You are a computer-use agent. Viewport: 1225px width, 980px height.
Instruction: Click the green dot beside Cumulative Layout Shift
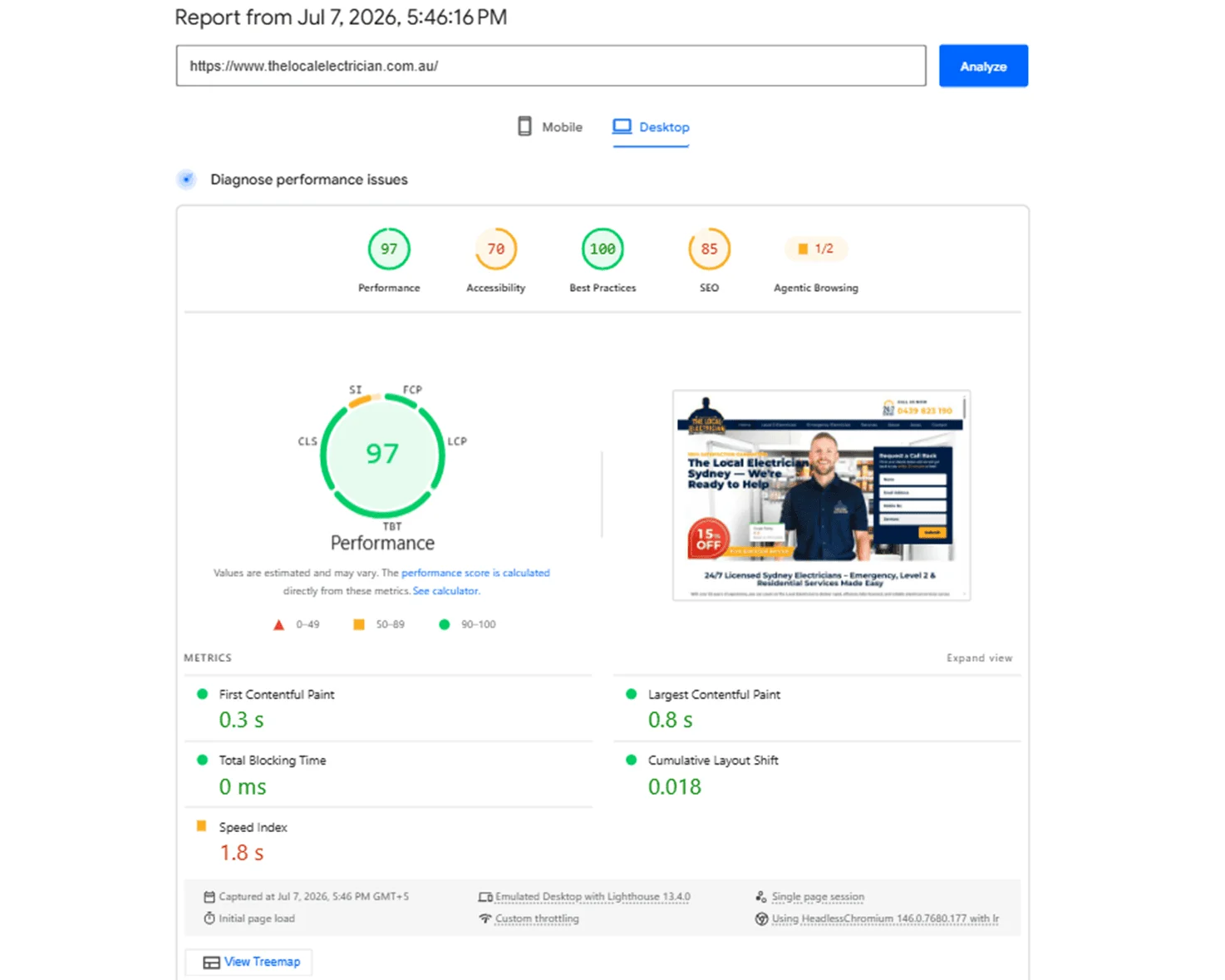(x=631, y=760)
